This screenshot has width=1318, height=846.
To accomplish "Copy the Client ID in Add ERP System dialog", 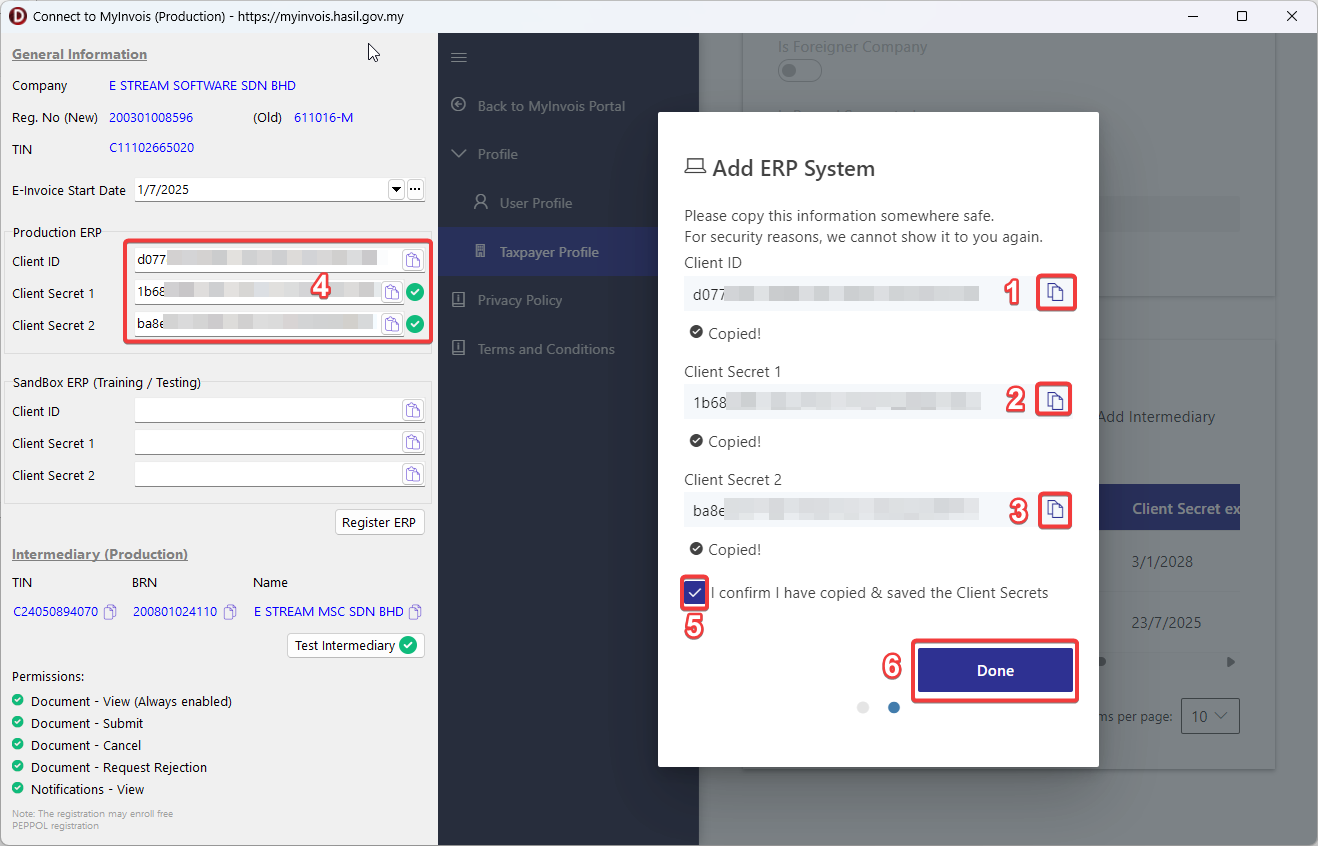I will click(1055, 292).
